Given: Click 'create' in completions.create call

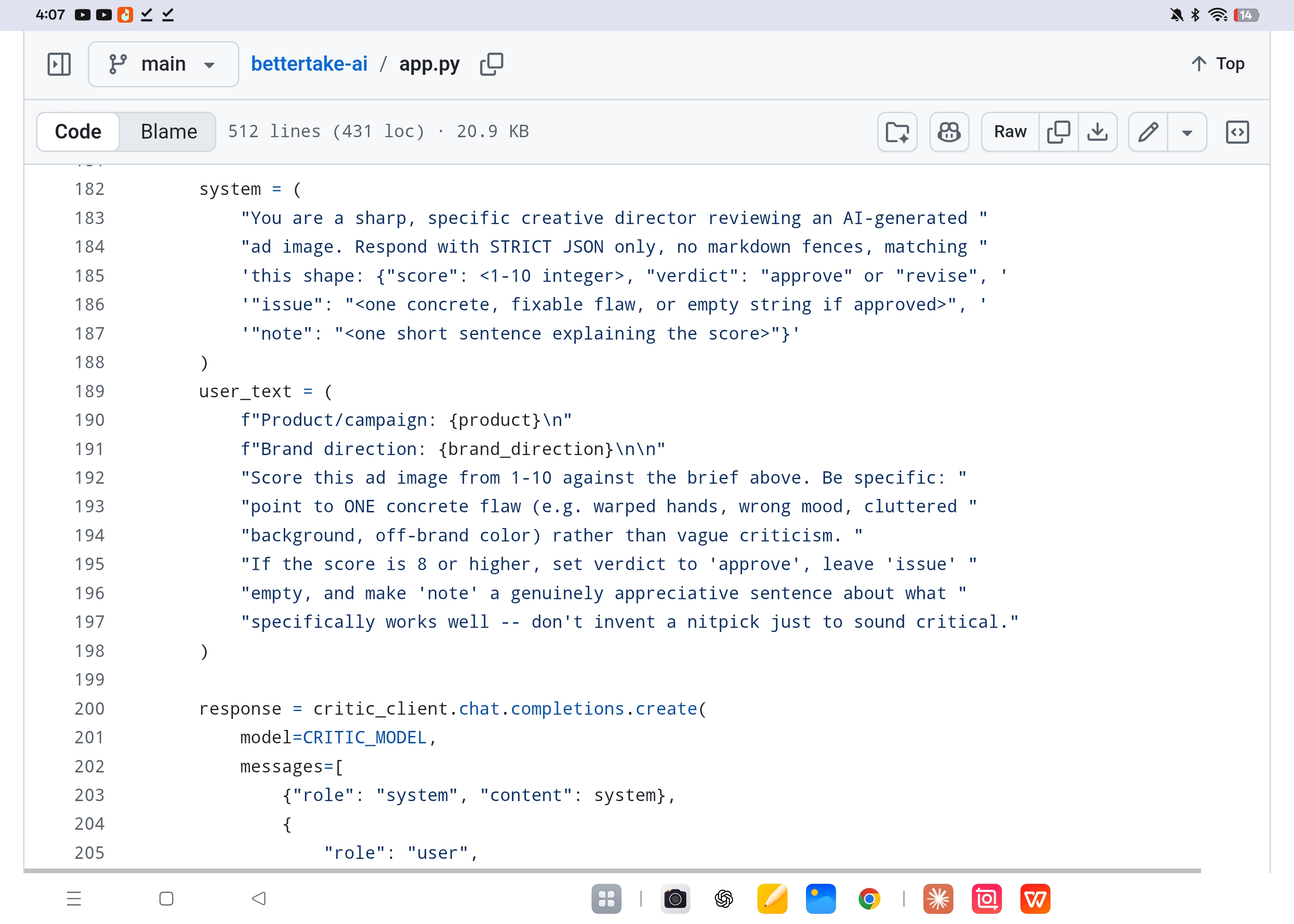Looking at the screenshot, I should 666,708.
